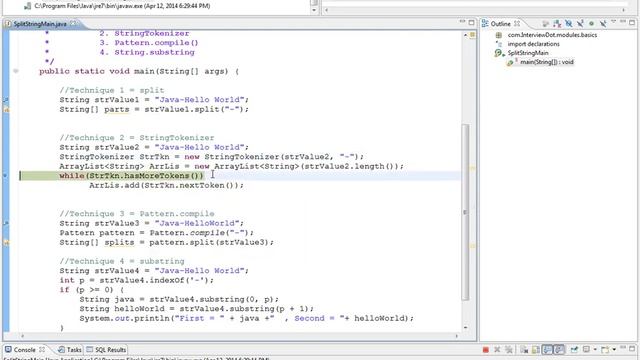
Task: Minimize the Outline view
Action: pyautogui.click(x=622, y=22)
